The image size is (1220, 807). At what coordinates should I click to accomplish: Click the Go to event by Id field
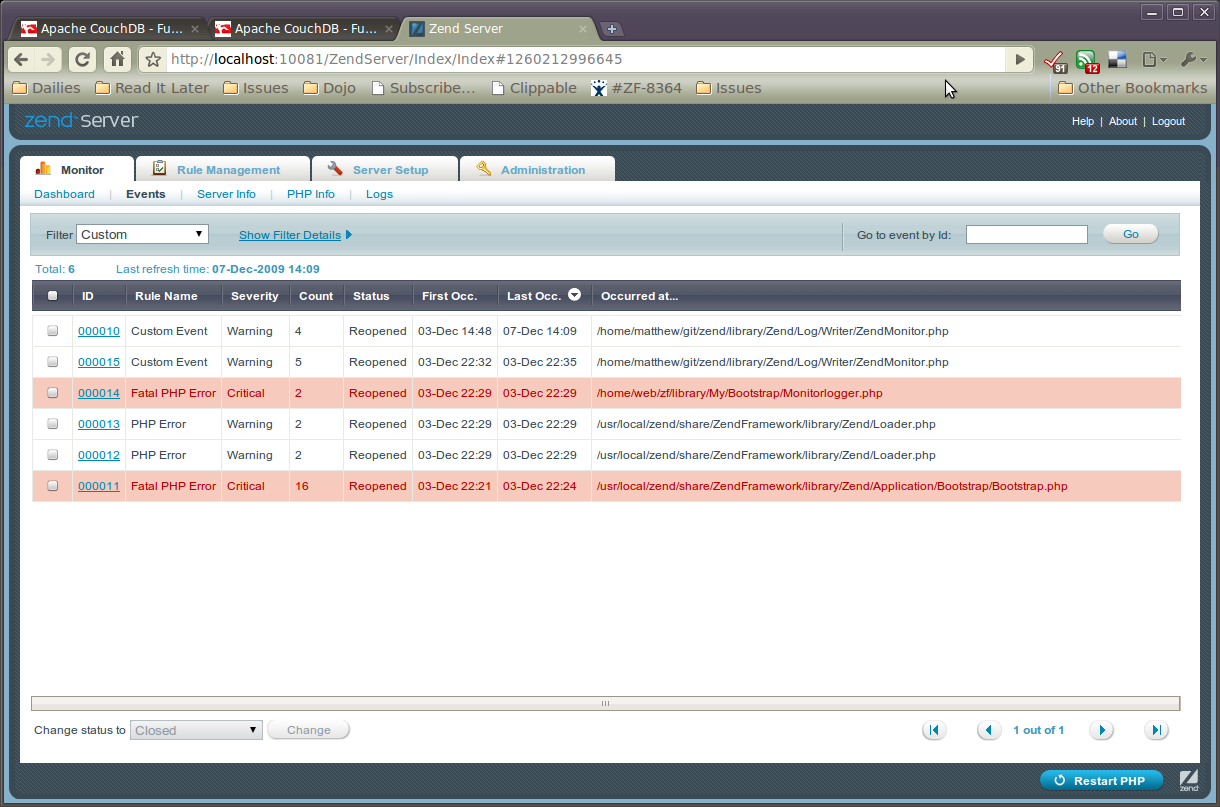pyautogui.click(x=1026, y=235)
